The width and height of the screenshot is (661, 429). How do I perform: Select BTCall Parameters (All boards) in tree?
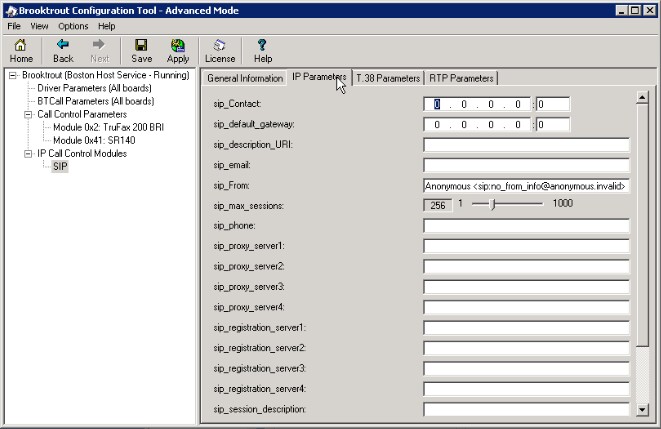point(96,101)
